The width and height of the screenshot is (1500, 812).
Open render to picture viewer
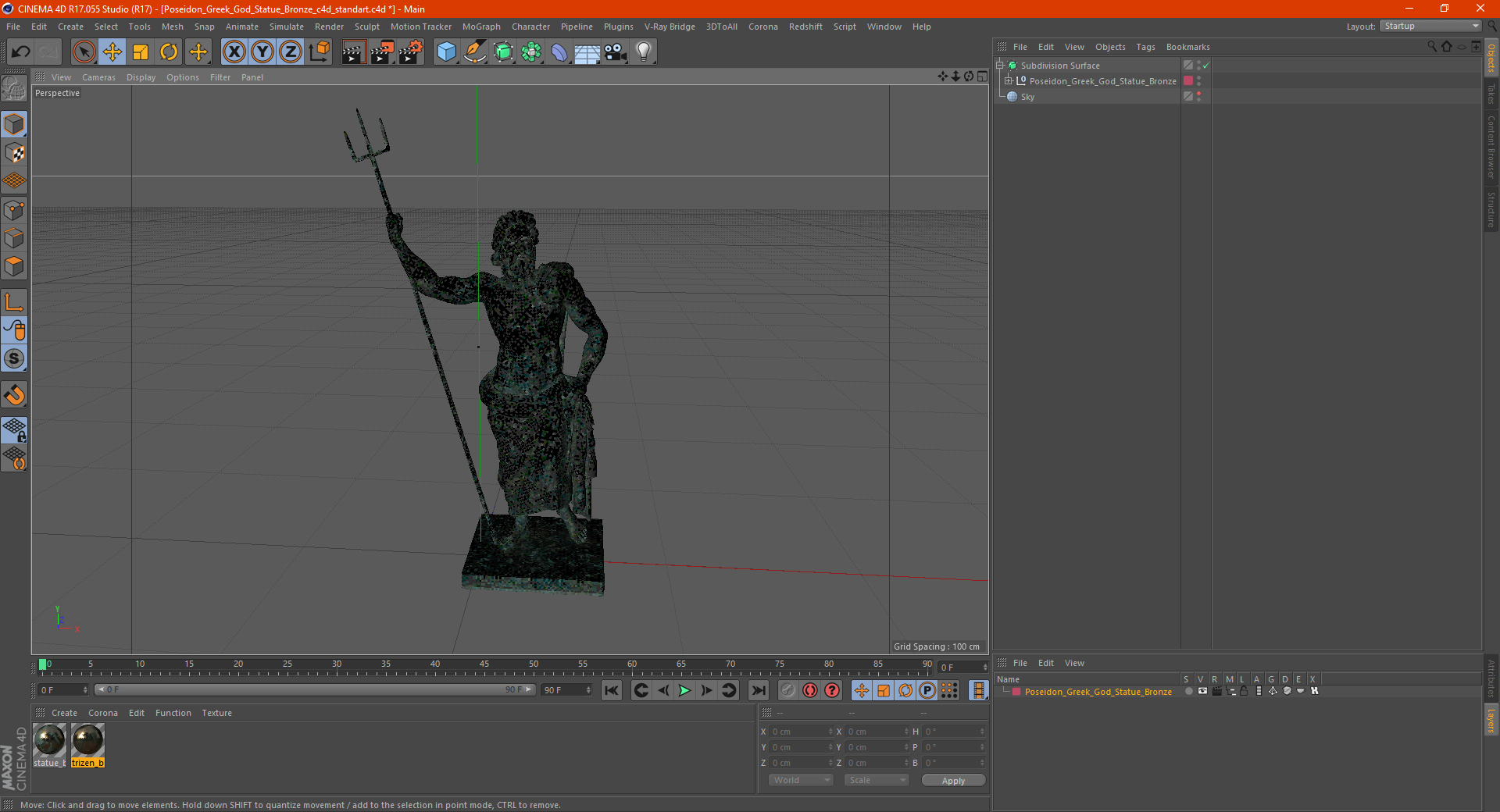(382, 52)
